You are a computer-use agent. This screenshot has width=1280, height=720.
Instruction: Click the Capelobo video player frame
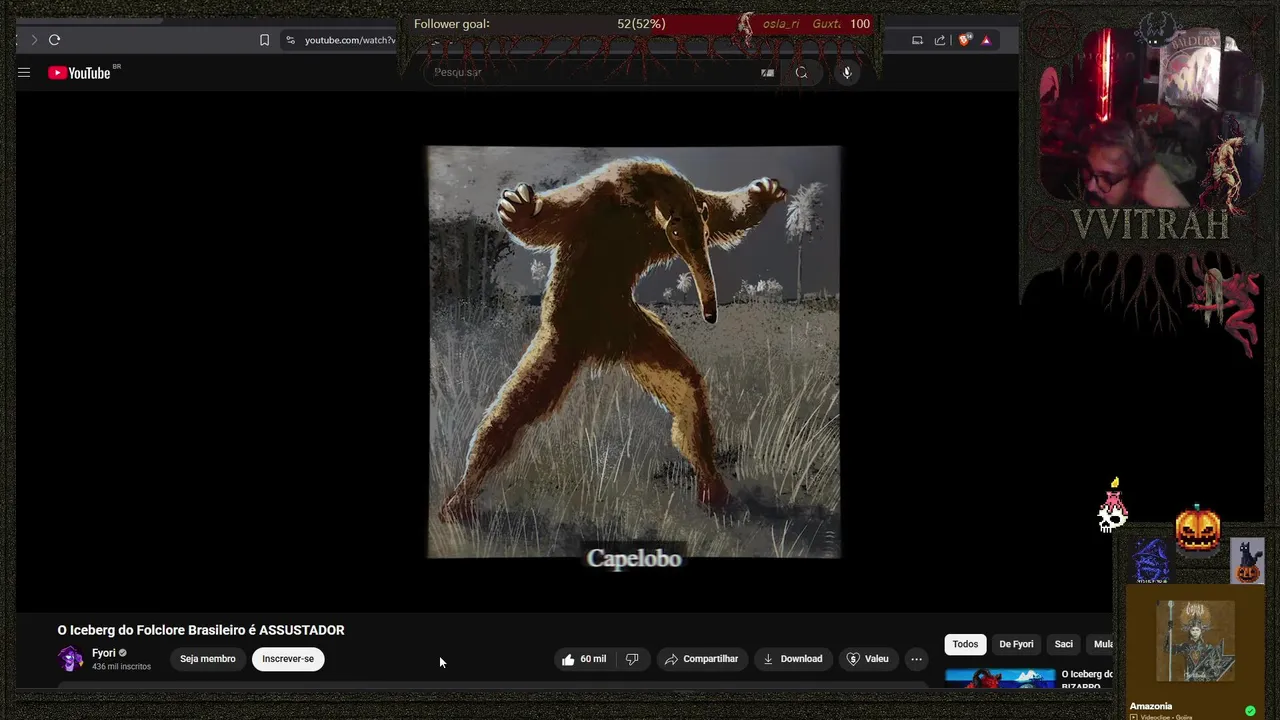634,352
